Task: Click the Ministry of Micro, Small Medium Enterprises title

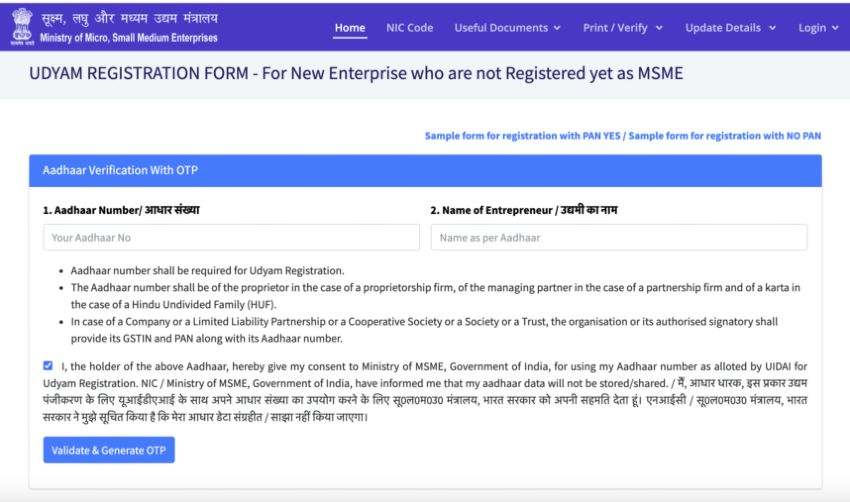Action: pos(129,38)
